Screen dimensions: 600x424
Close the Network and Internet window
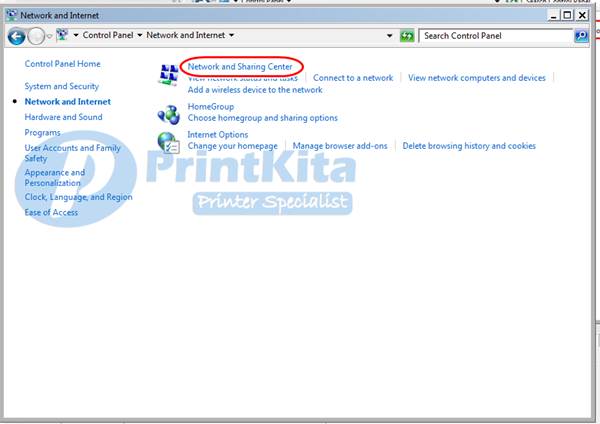[x=582, y=15]
